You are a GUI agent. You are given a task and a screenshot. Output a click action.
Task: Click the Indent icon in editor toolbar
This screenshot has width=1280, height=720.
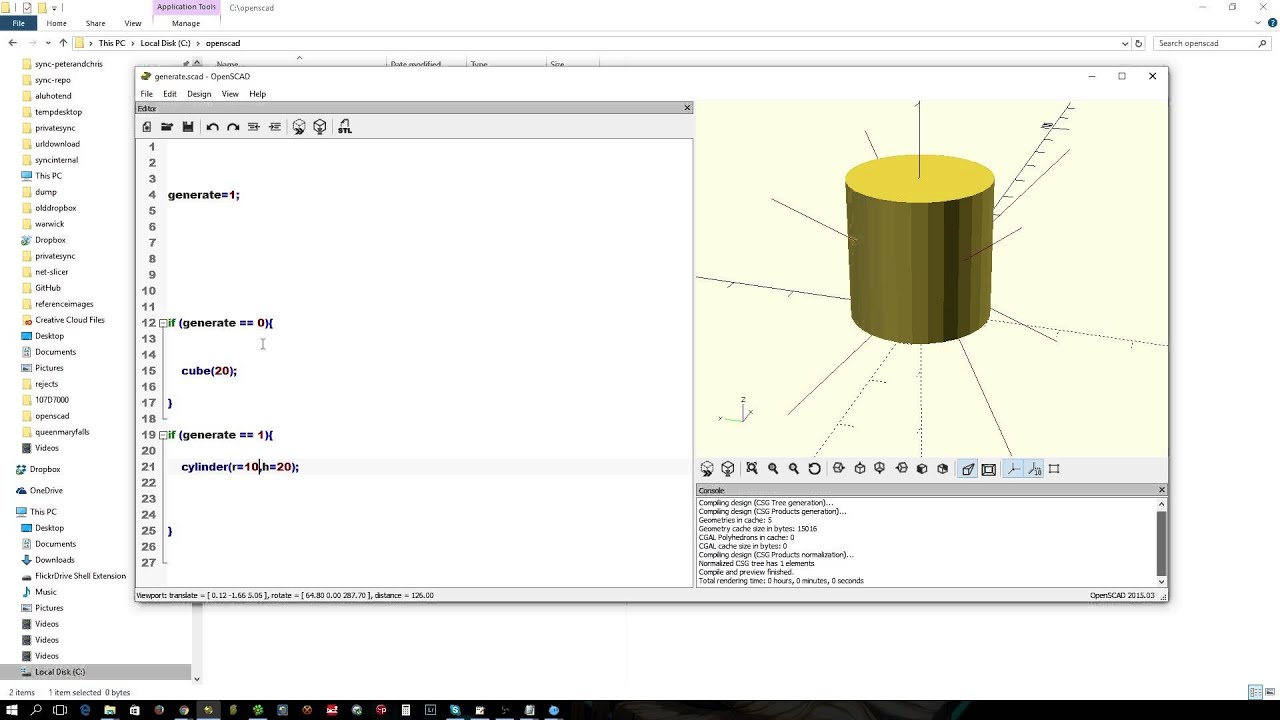(x=275, y=127)
